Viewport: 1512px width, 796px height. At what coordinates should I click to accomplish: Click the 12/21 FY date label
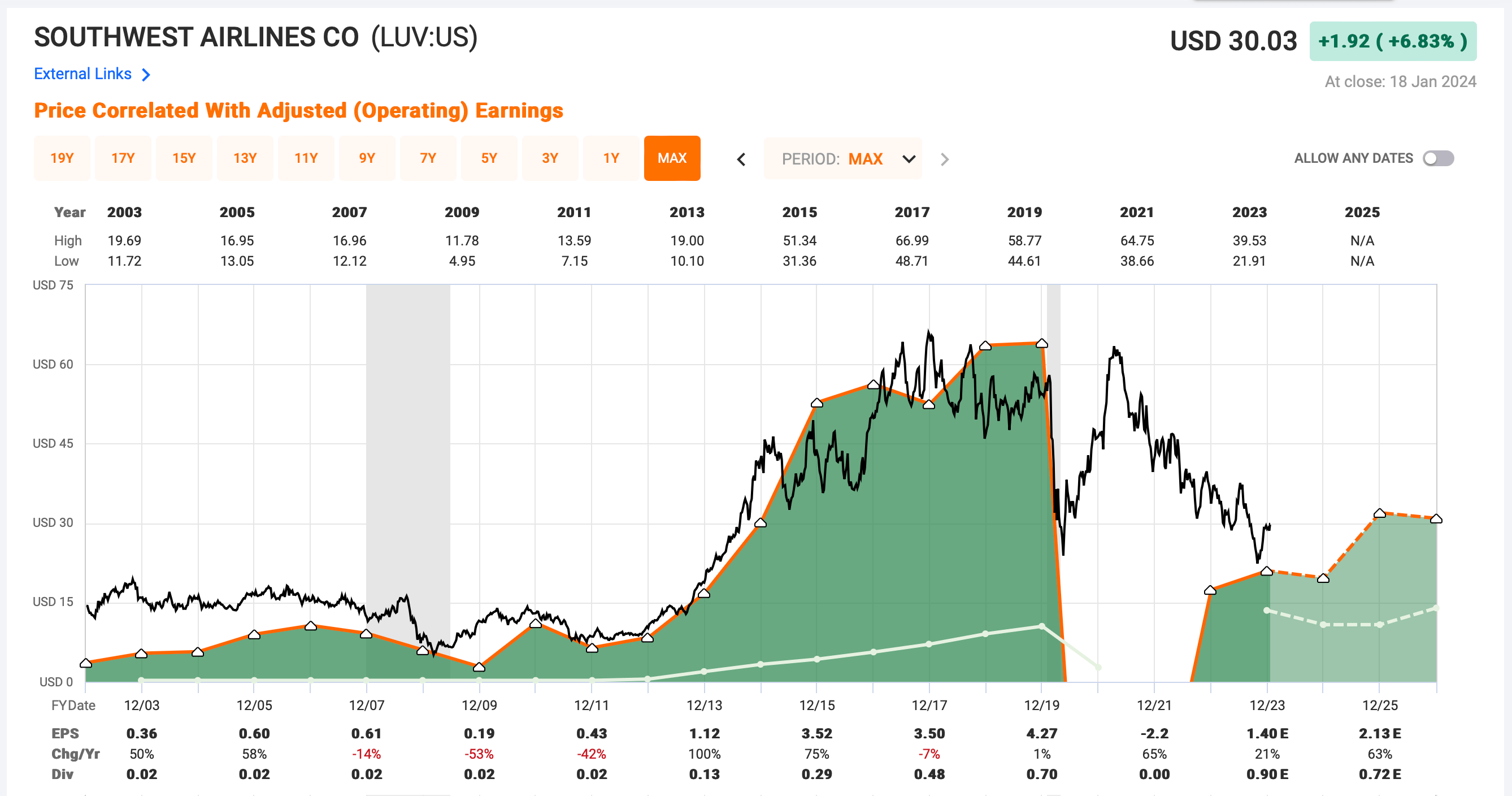pos(1154,706)
